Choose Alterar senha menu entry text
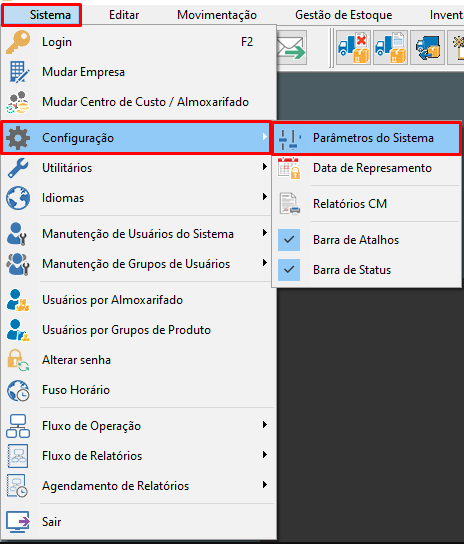464x544 pixels. [x=76, y=360]
